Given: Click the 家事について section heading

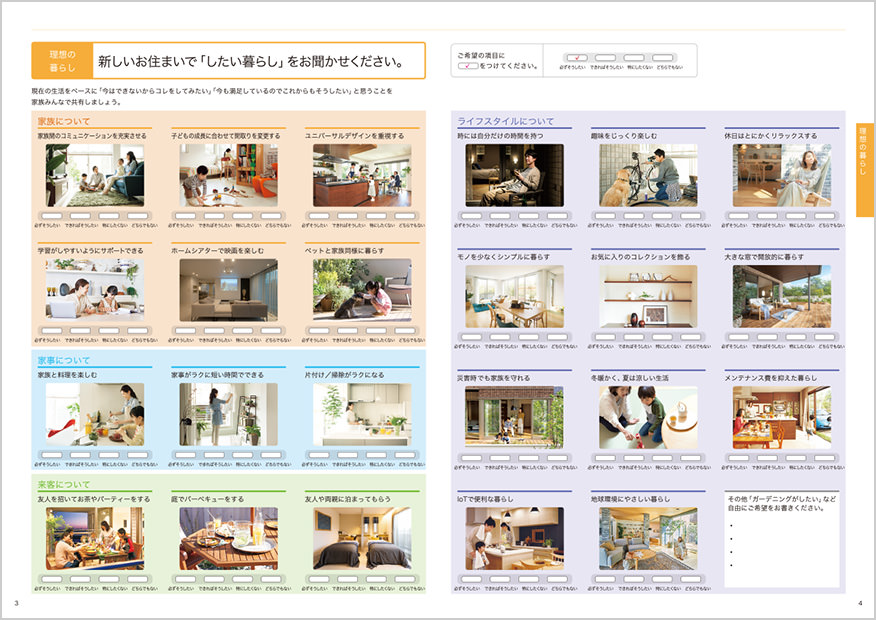Looking at the screenshot, I should 64,361.
